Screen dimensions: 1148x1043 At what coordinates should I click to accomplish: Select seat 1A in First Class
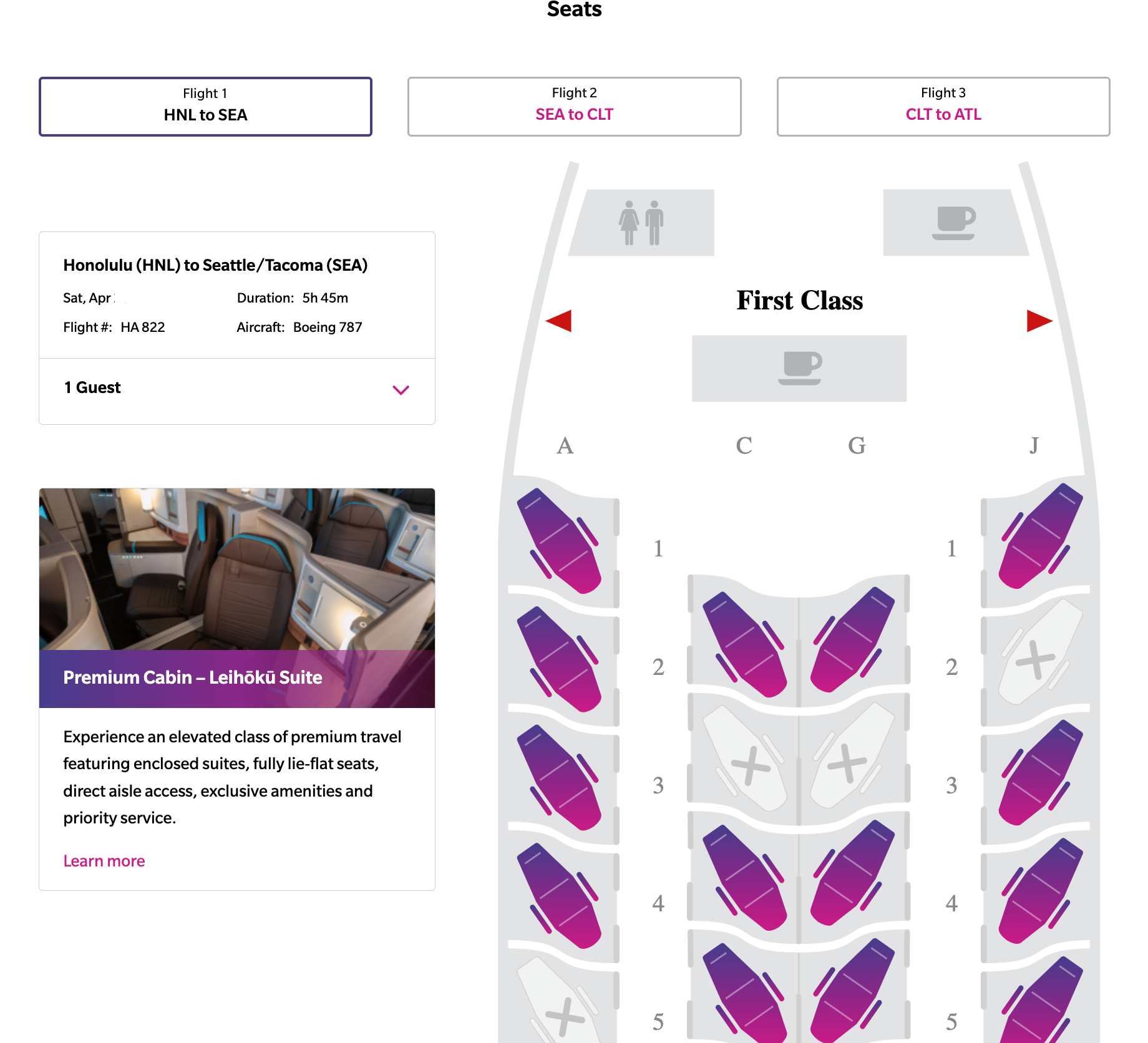click(559, 541)
